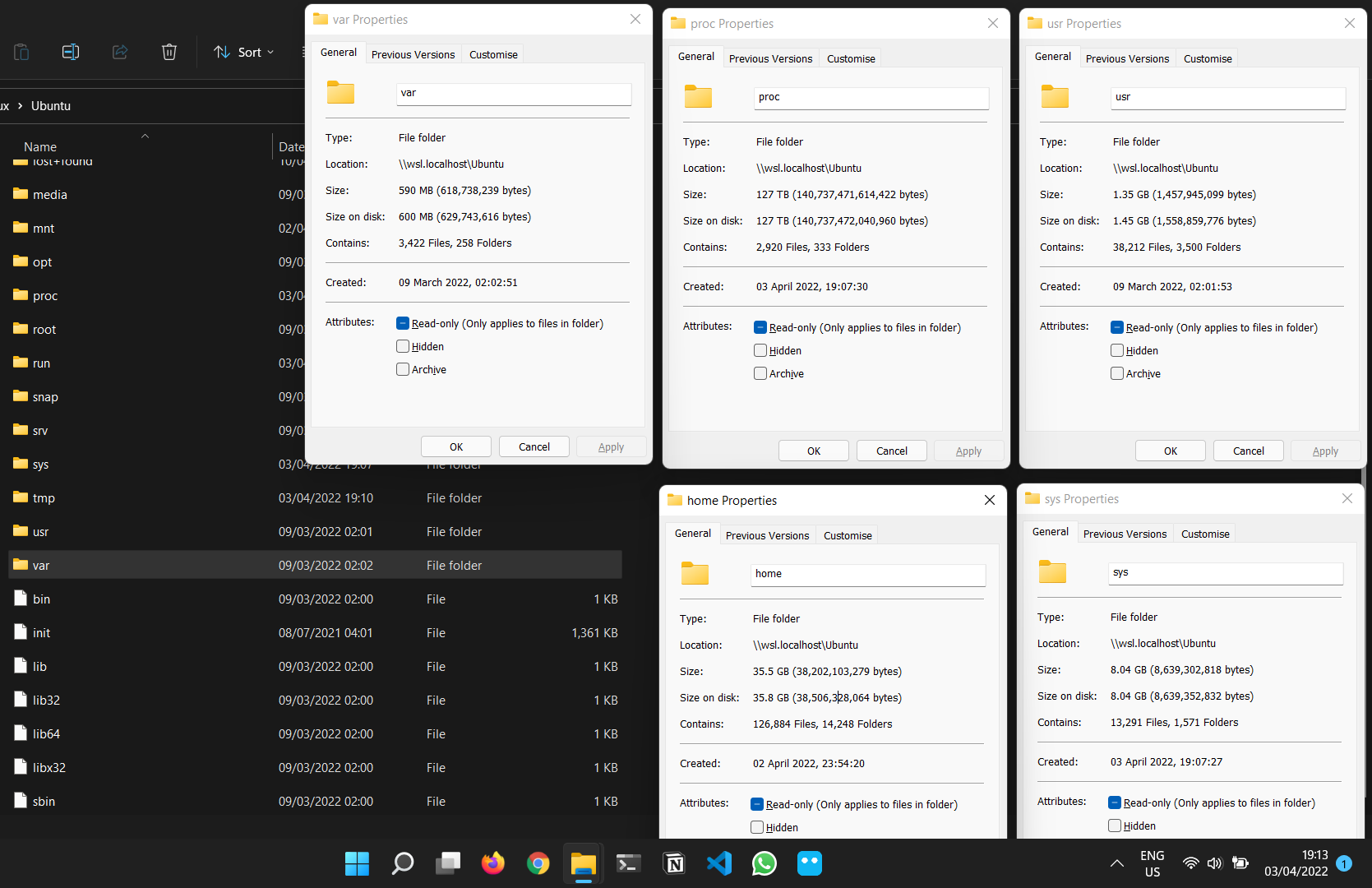Click the Paste icon in the Explorer toolbar
Screen dimensions: 1372x888
click(x=21, y=52)
